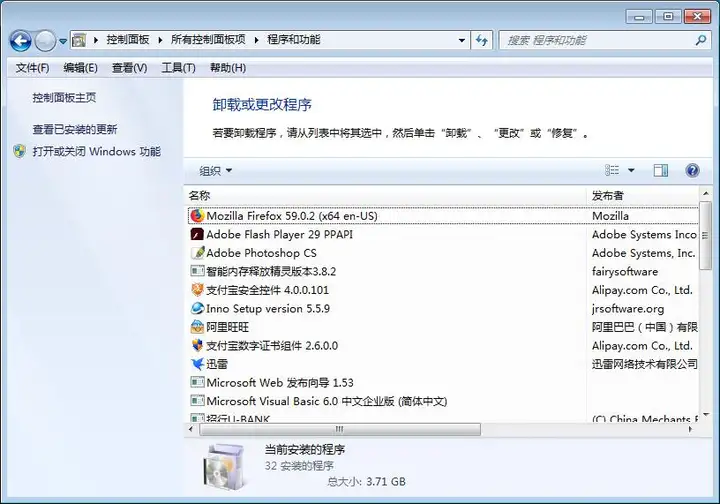Click the refresh button beside address bar
This screenshot has width=720, height=504.
tap(482, 40)
